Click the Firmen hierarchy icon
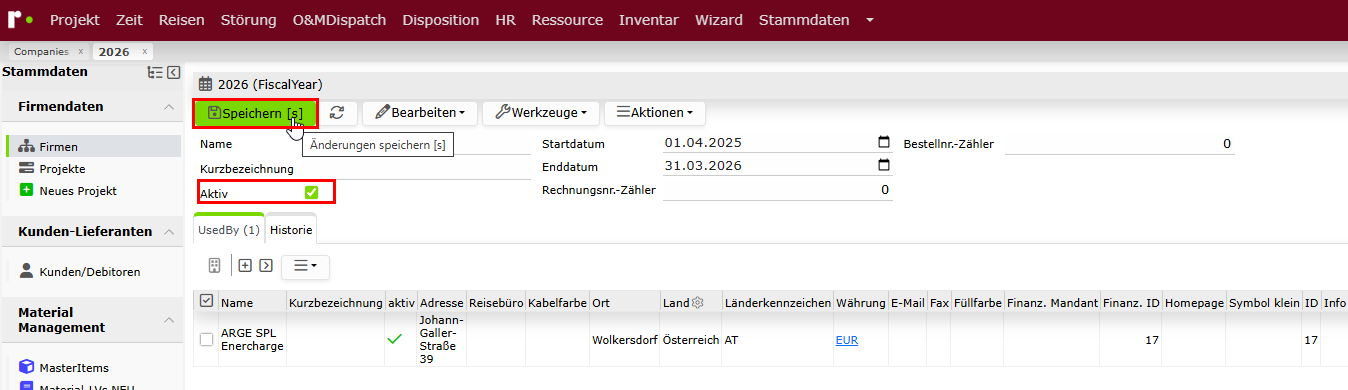Viewport: 1348px width, 390px height. point(27,147)
